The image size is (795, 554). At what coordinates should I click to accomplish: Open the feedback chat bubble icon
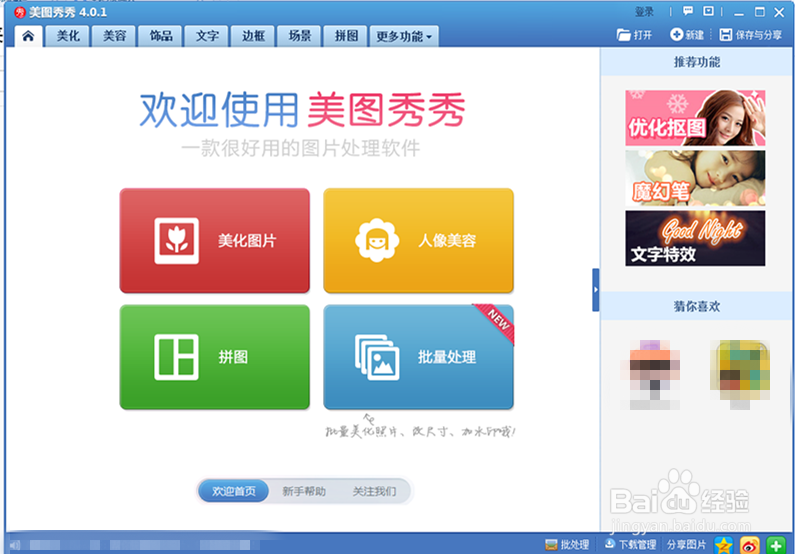[688, 11]
